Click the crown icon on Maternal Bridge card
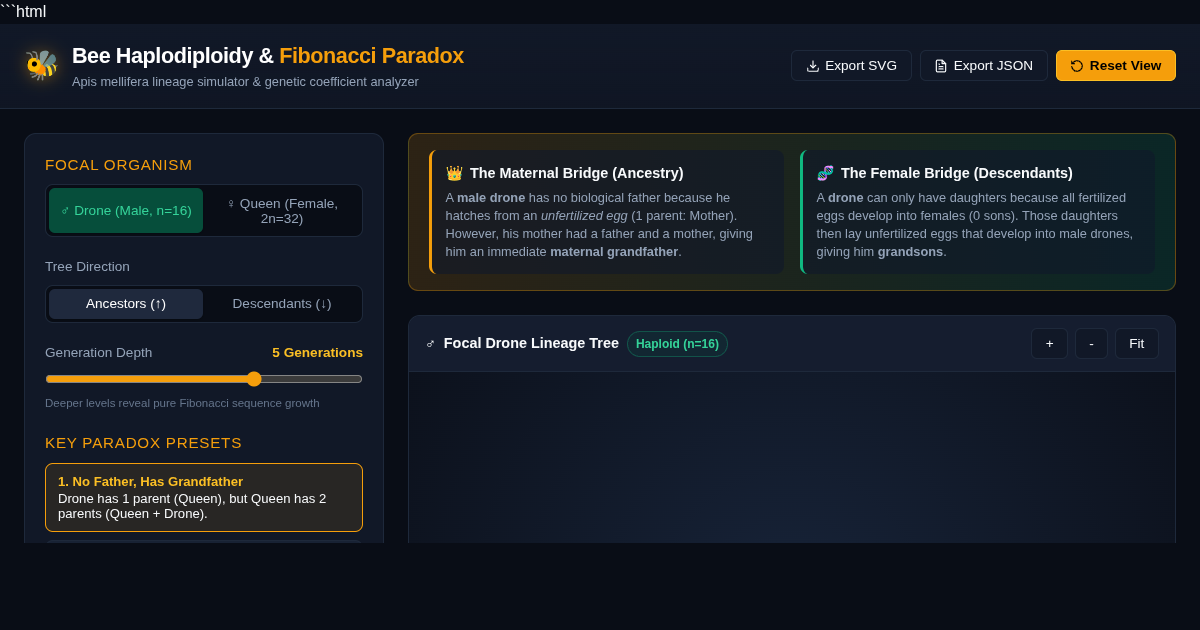 (454, 173)
